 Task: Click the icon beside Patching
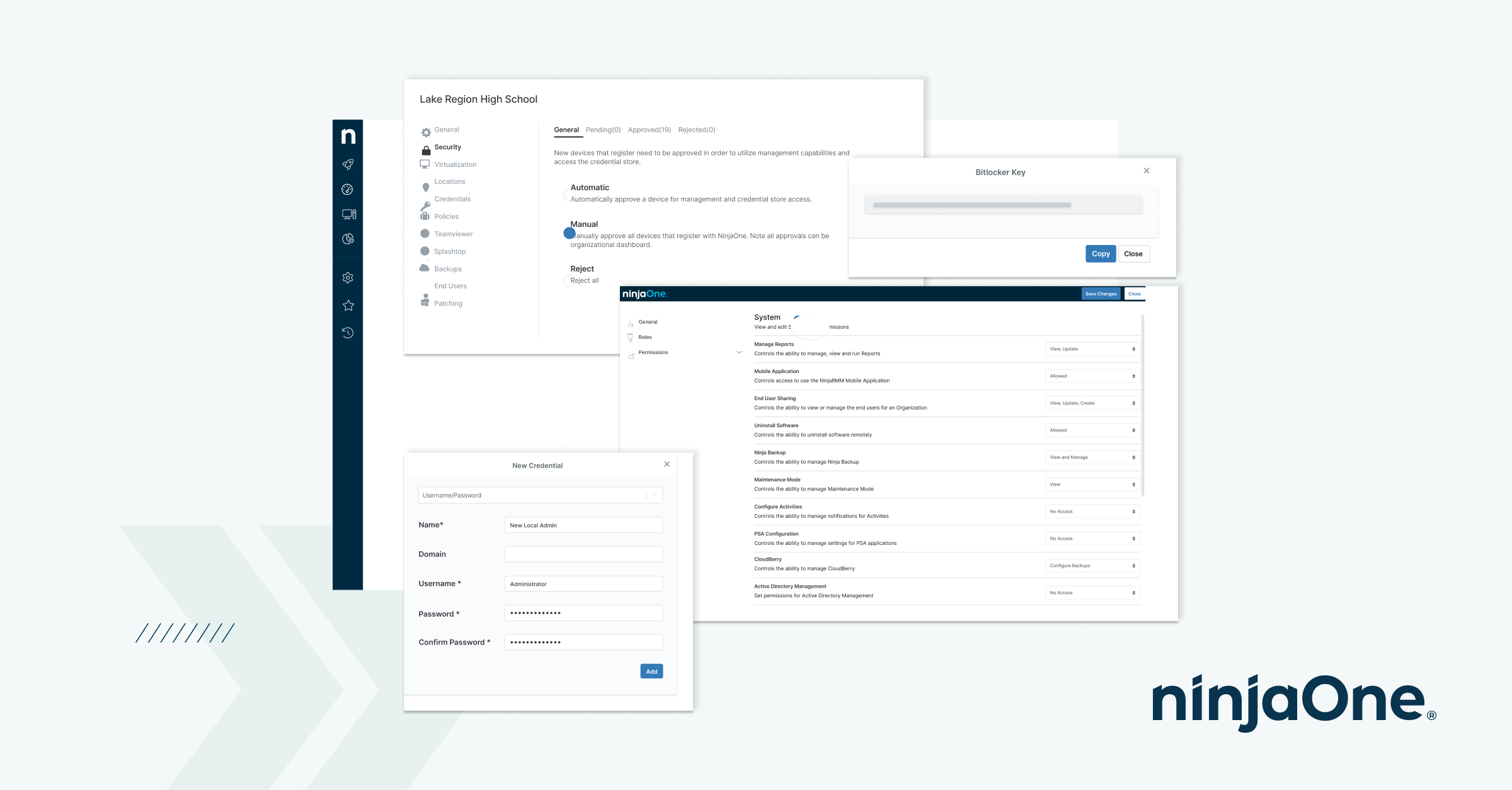point(425,300)
